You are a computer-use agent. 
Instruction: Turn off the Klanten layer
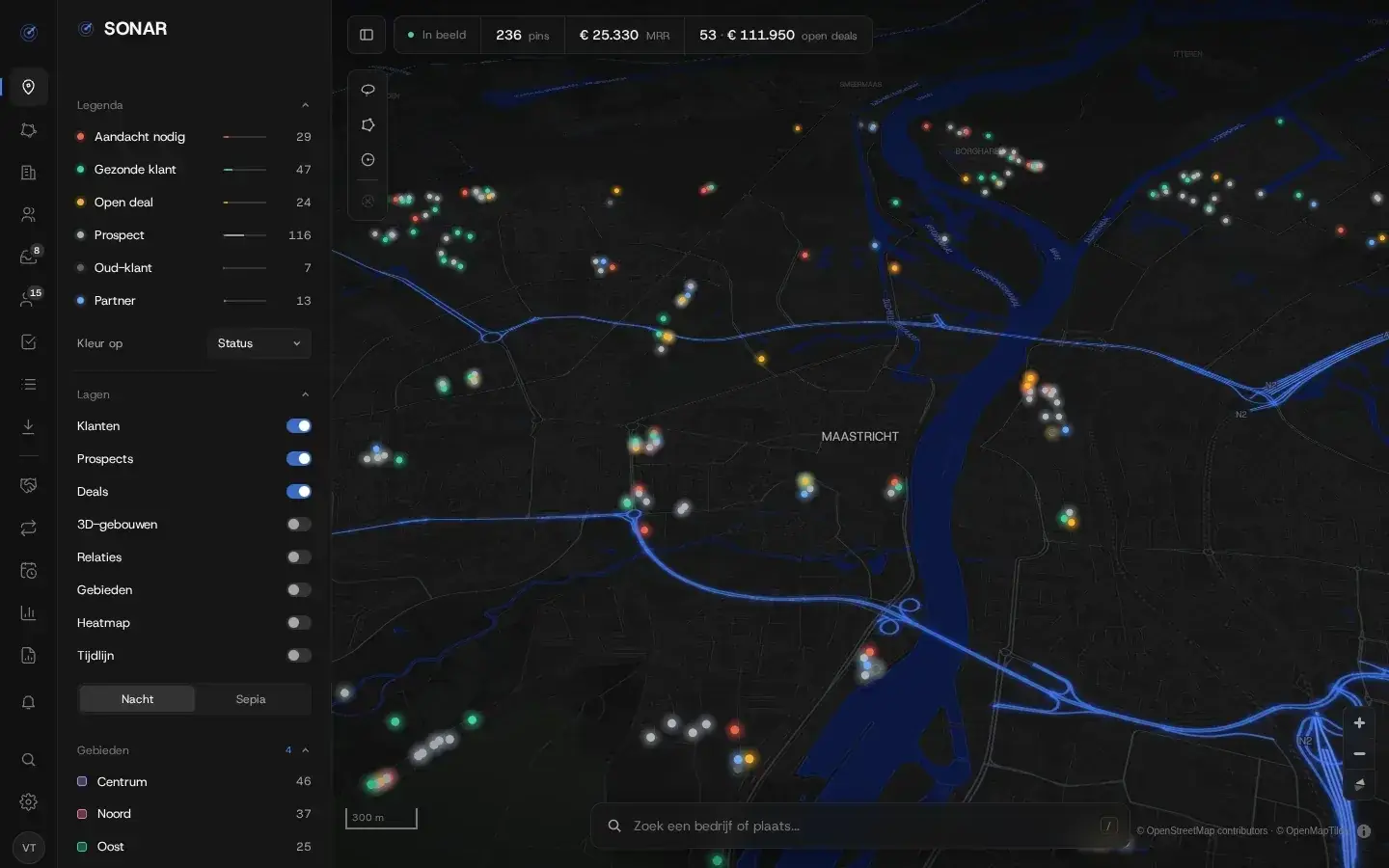(x=299, y=426)
